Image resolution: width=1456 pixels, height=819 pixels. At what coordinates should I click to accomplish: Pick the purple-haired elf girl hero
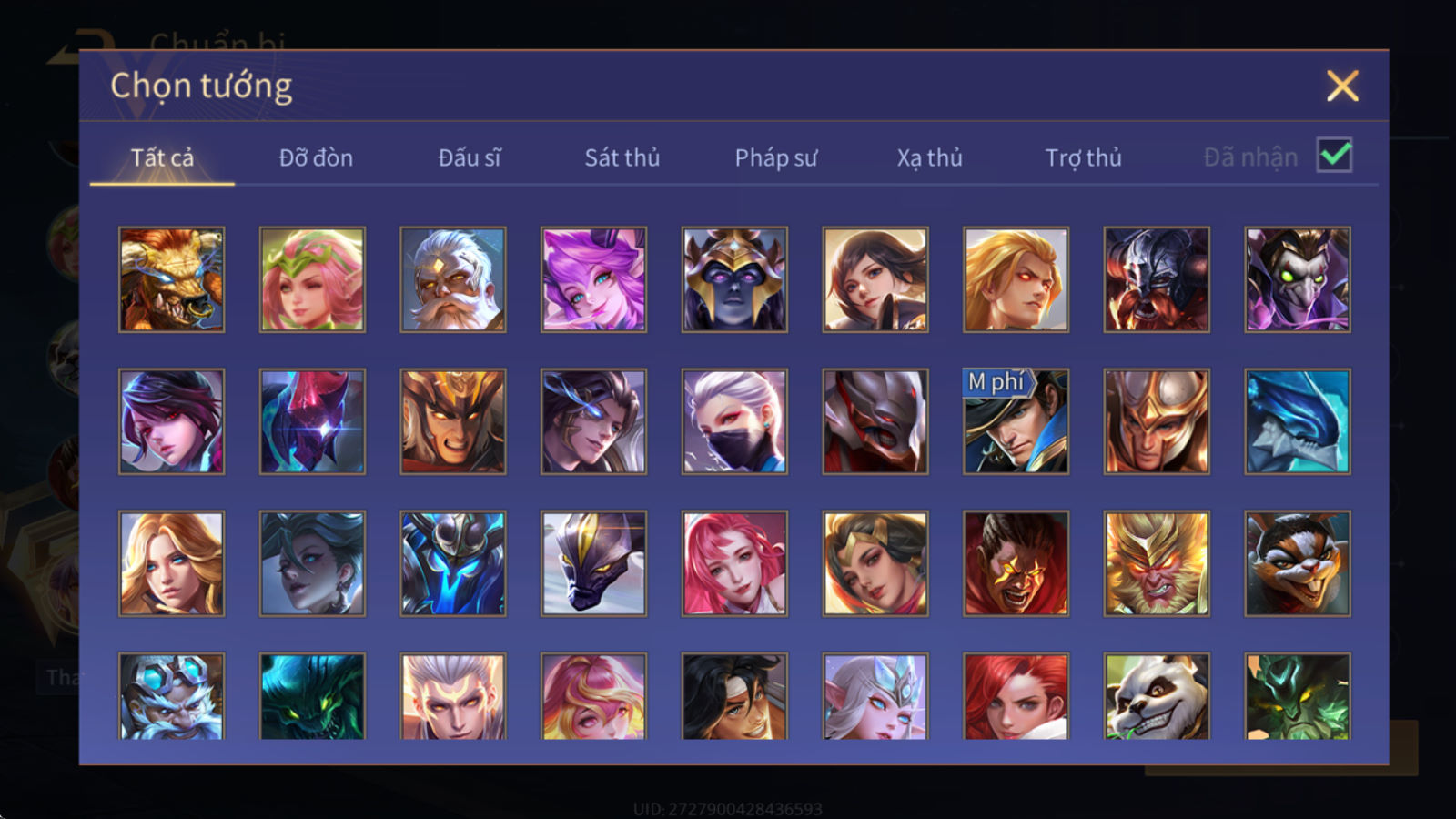[593, 279]
